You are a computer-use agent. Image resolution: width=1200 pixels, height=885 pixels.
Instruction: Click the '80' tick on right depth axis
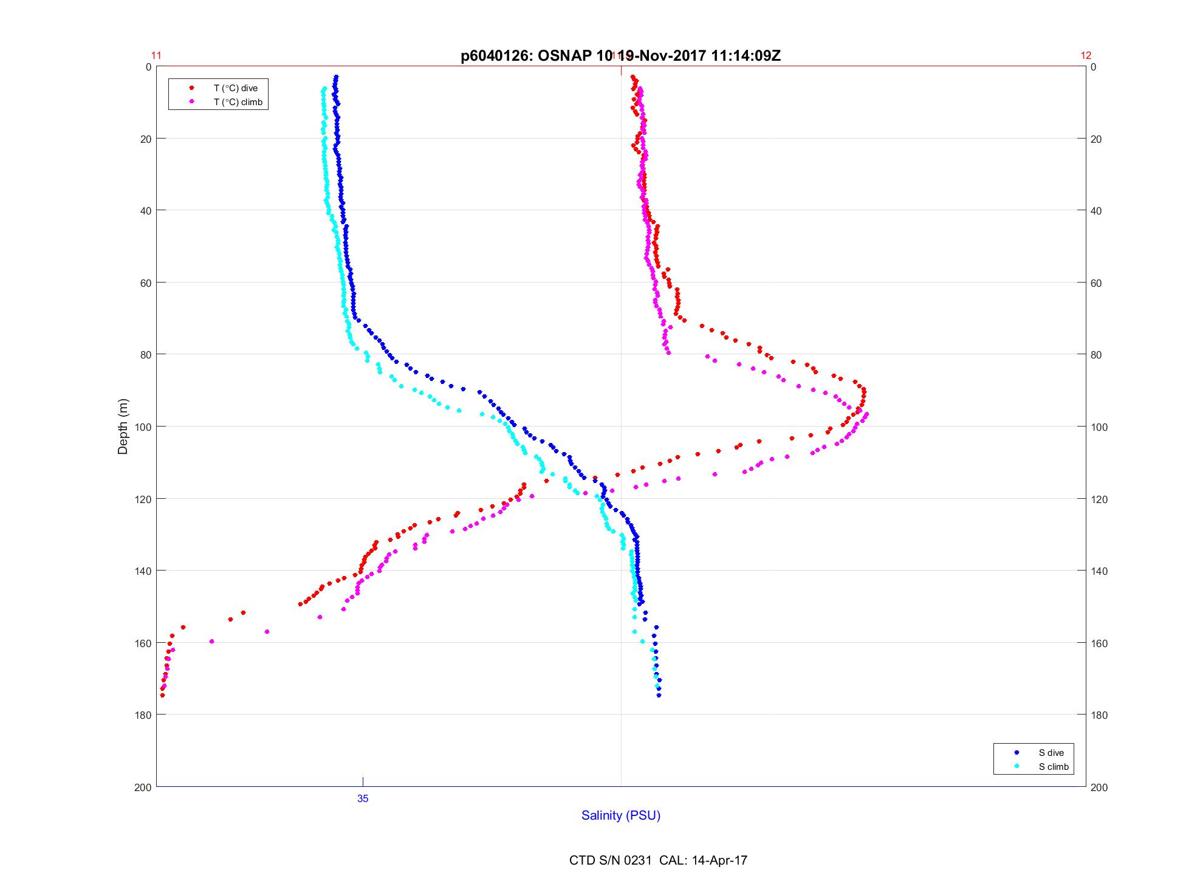(1097, 355)
